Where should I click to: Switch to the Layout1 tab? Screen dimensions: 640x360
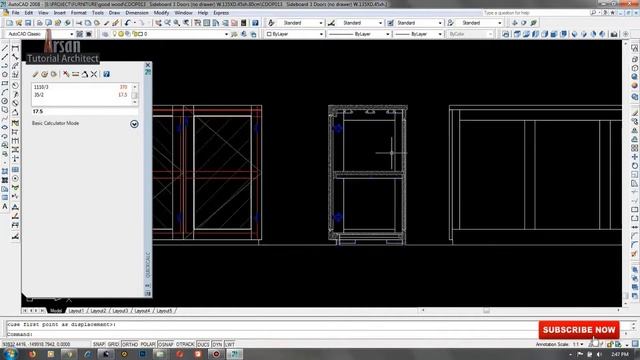coord(76,311)
